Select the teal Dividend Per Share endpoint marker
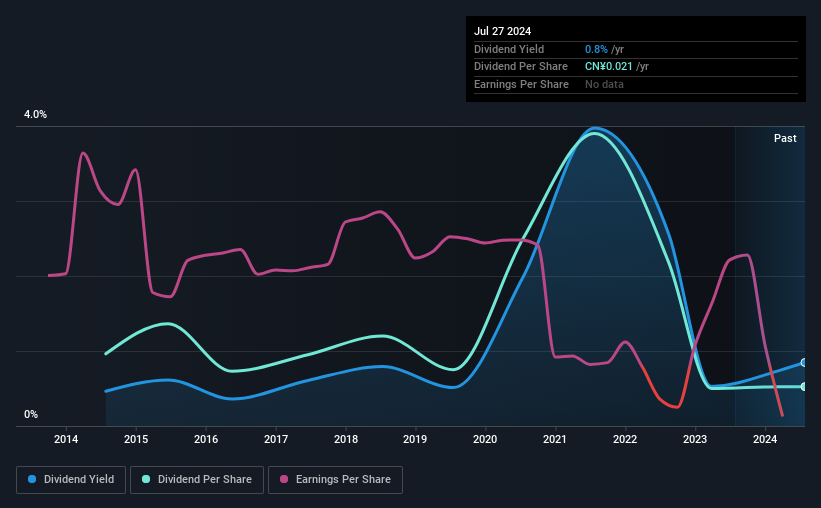The image size is (821, 508). tap(804, 386)
